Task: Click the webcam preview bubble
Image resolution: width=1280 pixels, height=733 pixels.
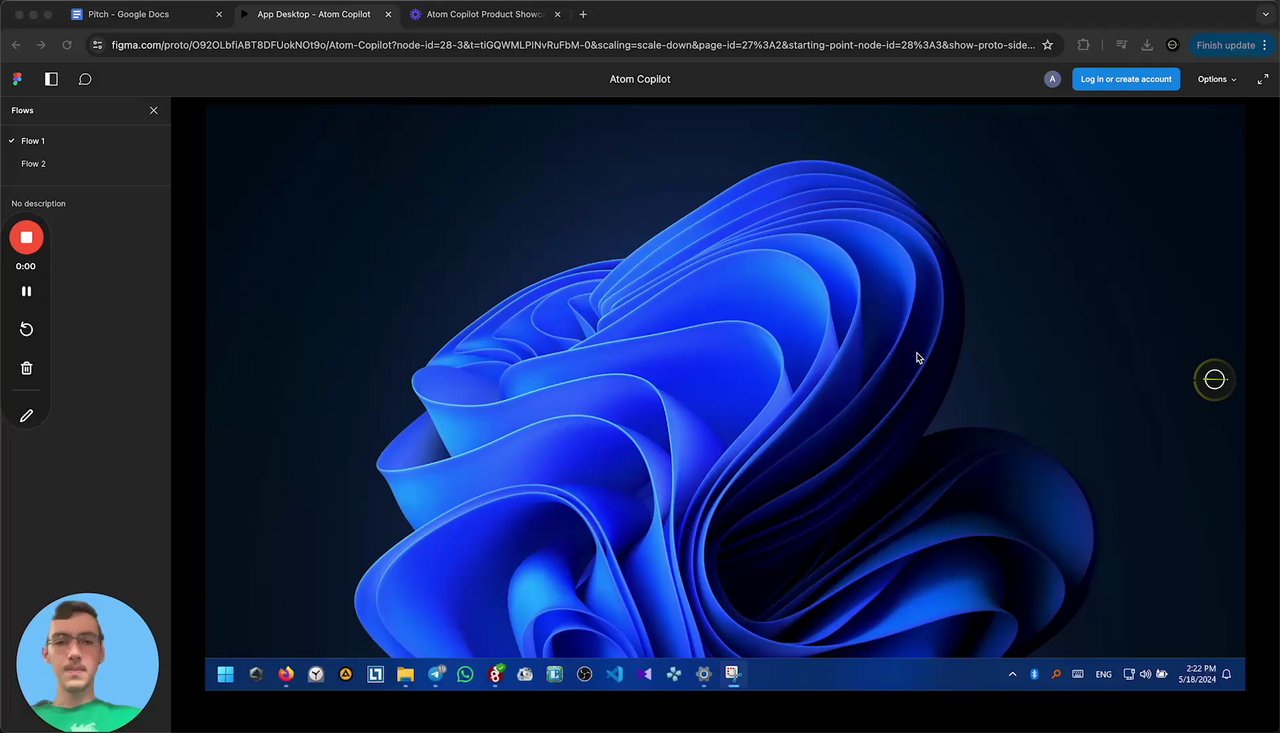Action: [87, 662]
